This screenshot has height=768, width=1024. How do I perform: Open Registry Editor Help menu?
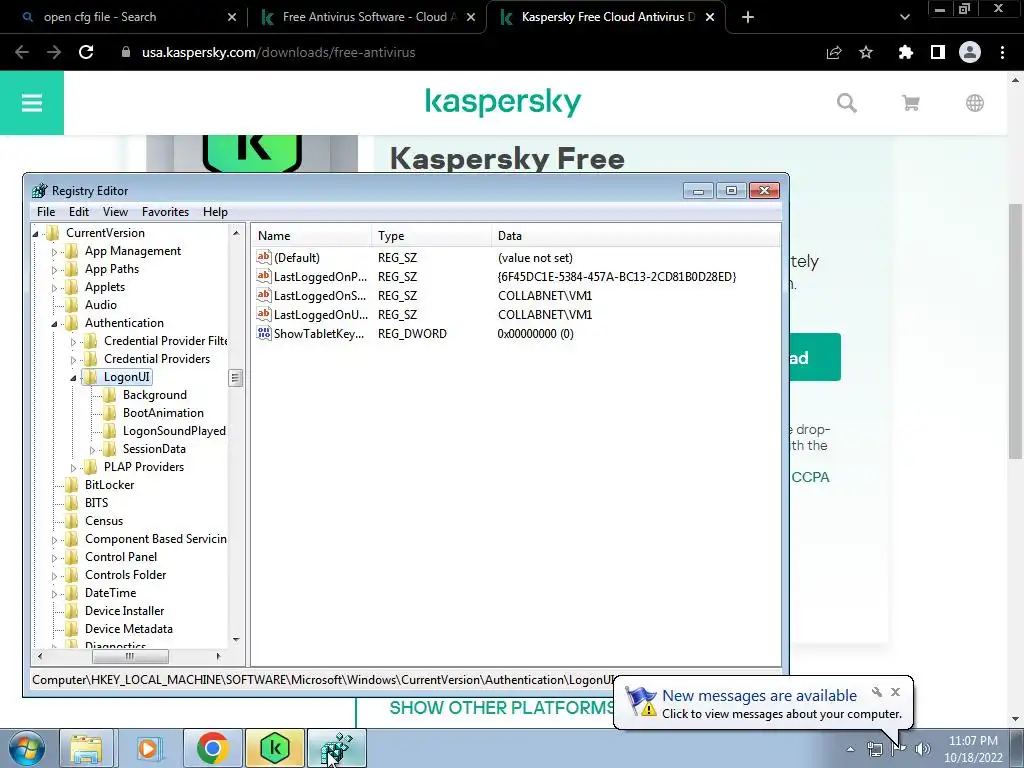[215, 212]
